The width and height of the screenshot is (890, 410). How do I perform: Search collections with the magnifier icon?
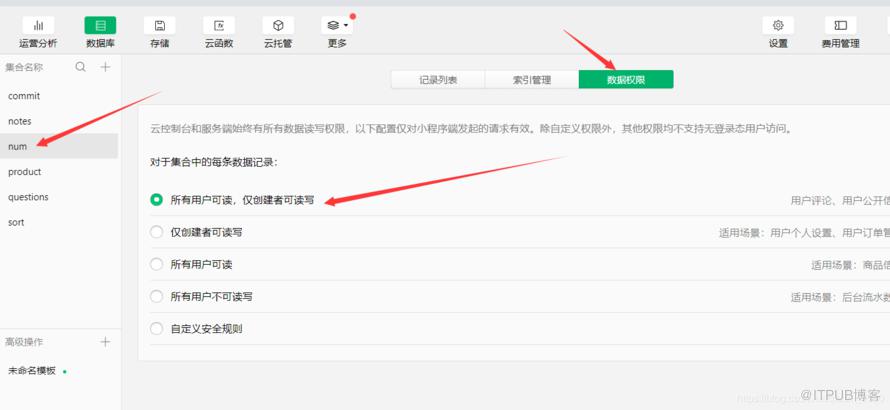[81, 67]
